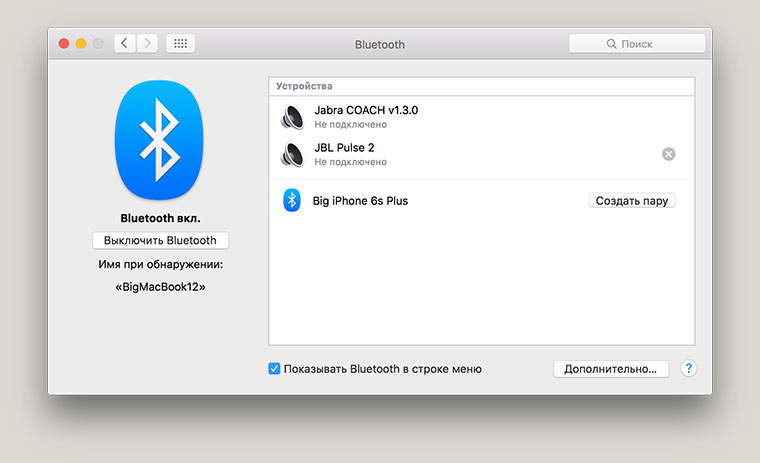The height and width of the screenshot is (463, 760).
Task: Click the Bluetooth вкл. status label
Action: click(160, 218)
